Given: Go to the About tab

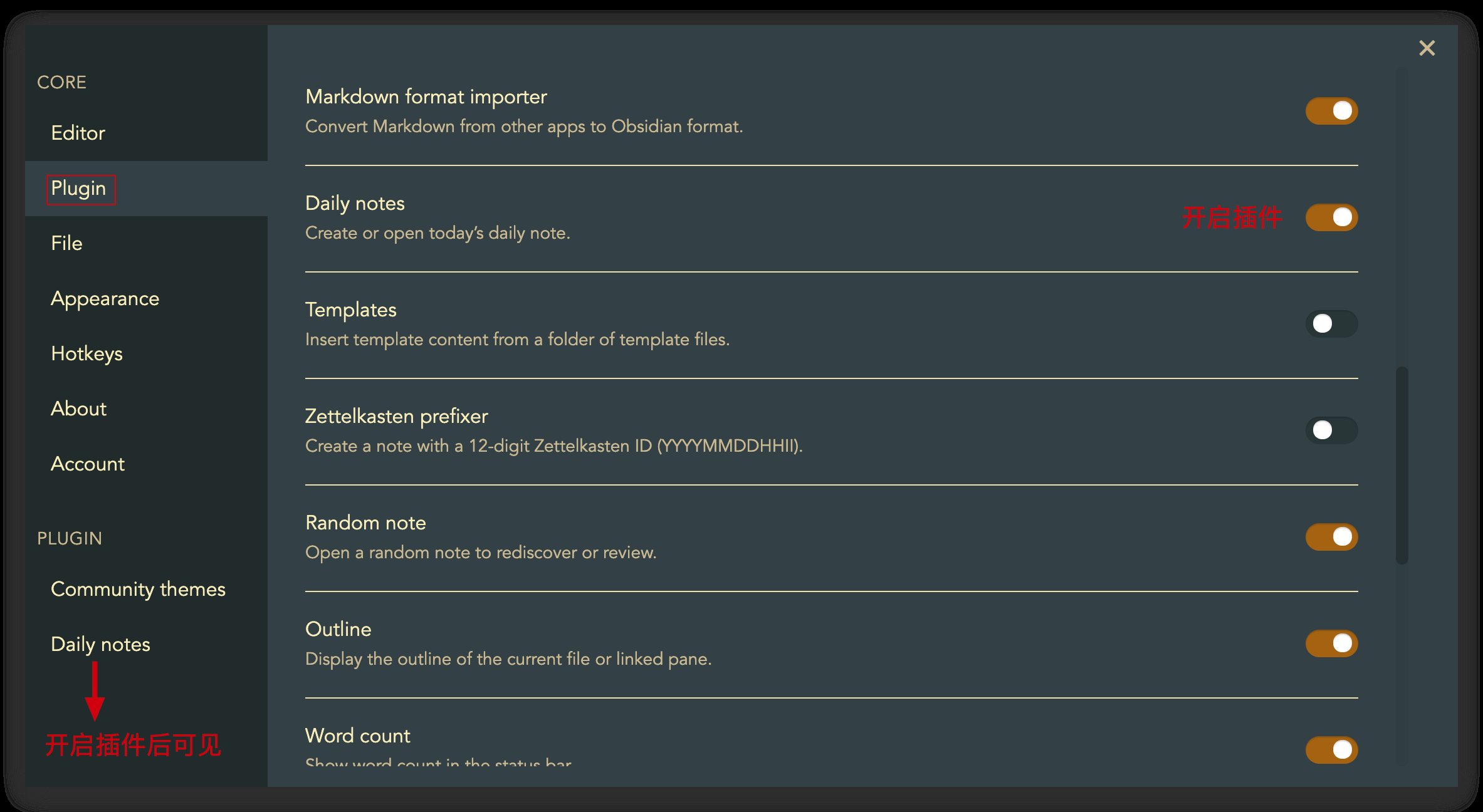Looking at the screenshot, I should tap(79, 409).
